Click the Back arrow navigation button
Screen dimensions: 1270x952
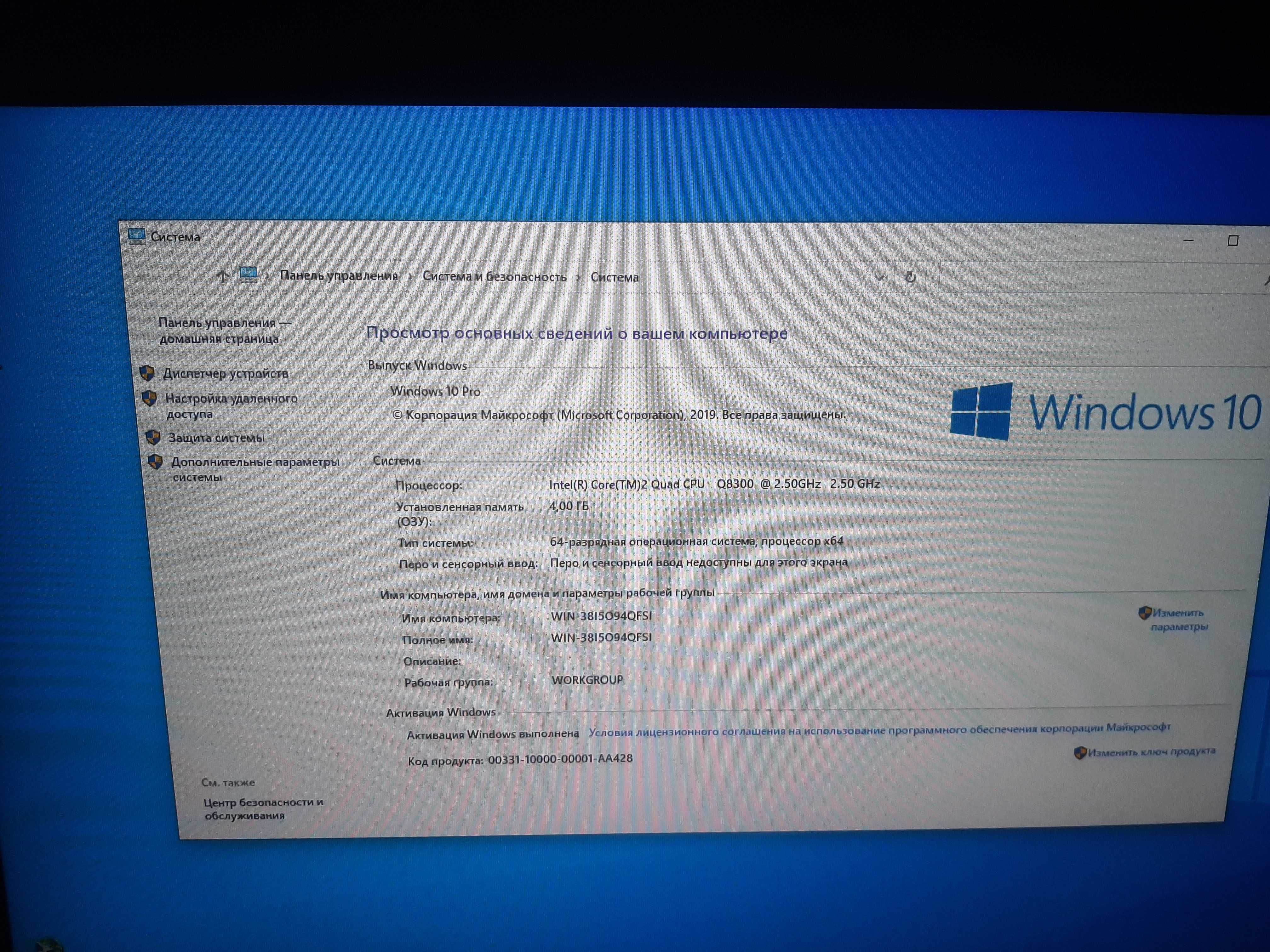click(144, 276)
